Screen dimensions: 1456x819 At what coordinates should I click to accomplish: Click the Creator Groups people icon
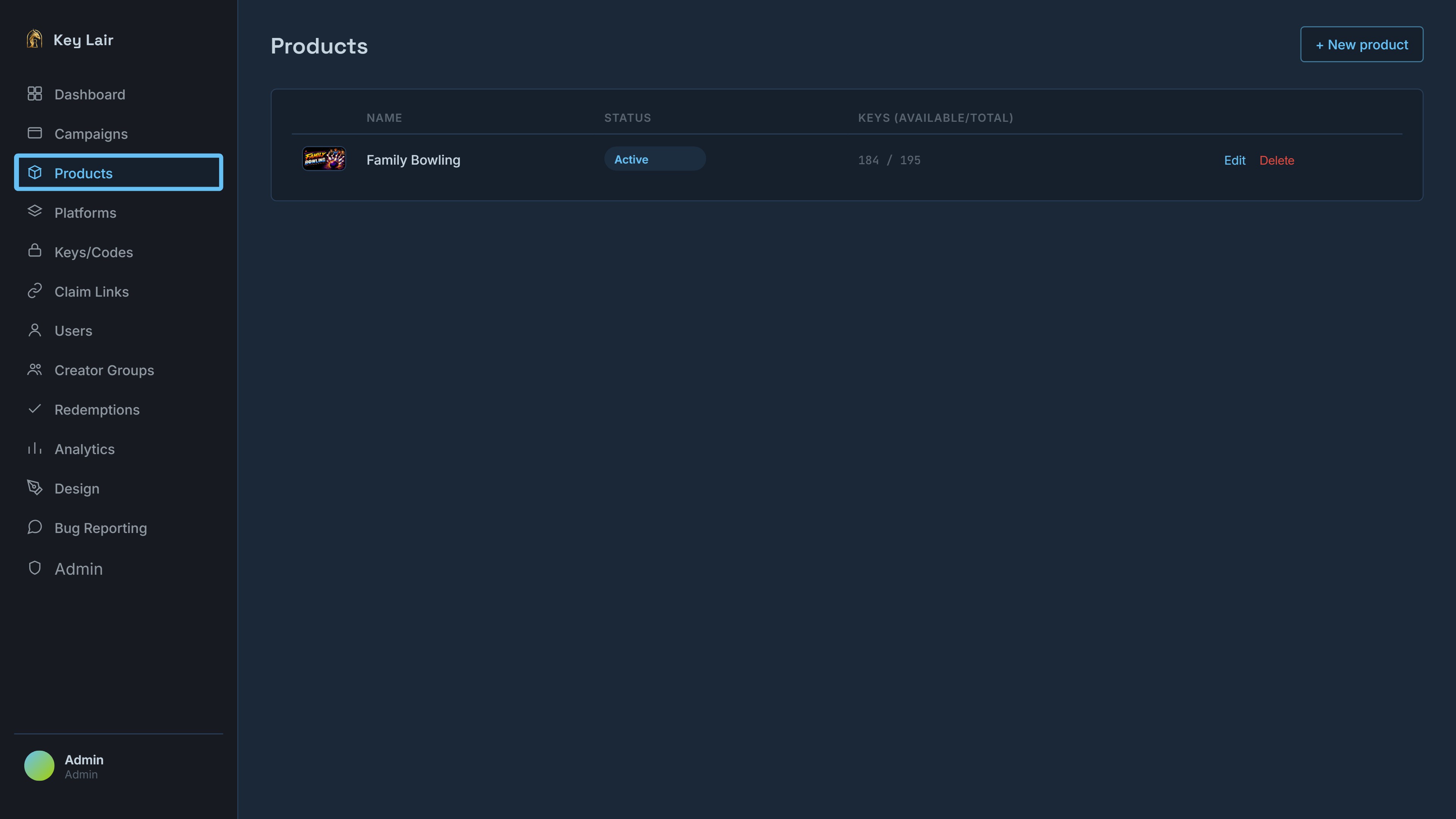pos(35,369)
